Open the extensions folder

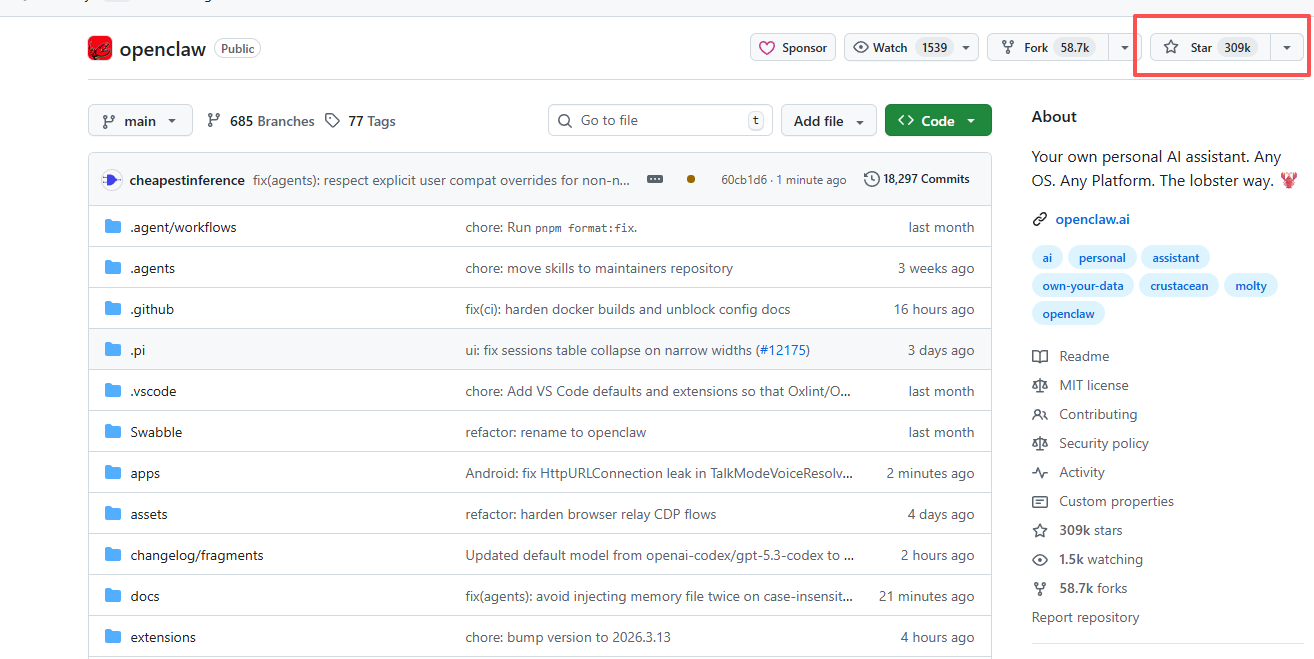point(163,637)
